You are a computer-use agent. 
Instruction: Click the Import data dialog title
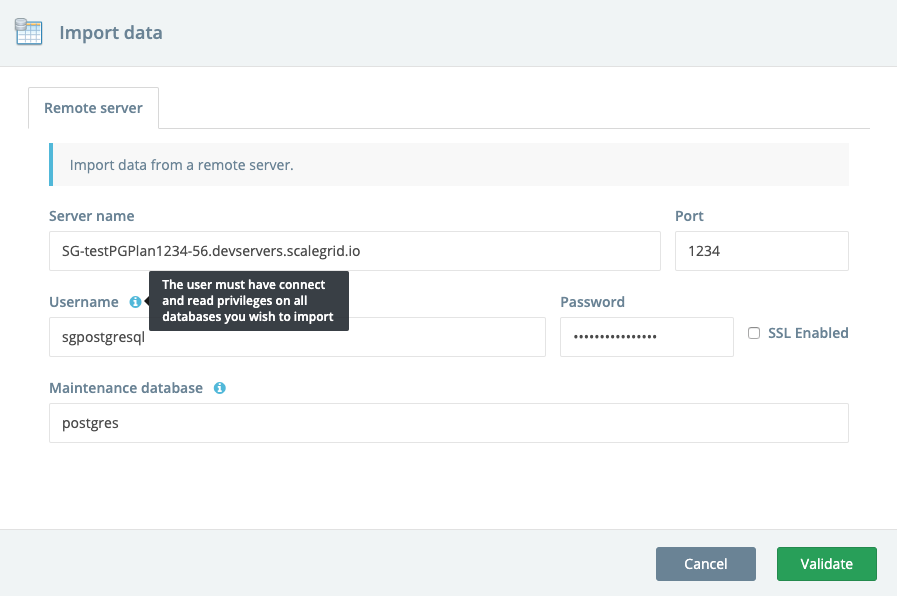pos(111,33)
